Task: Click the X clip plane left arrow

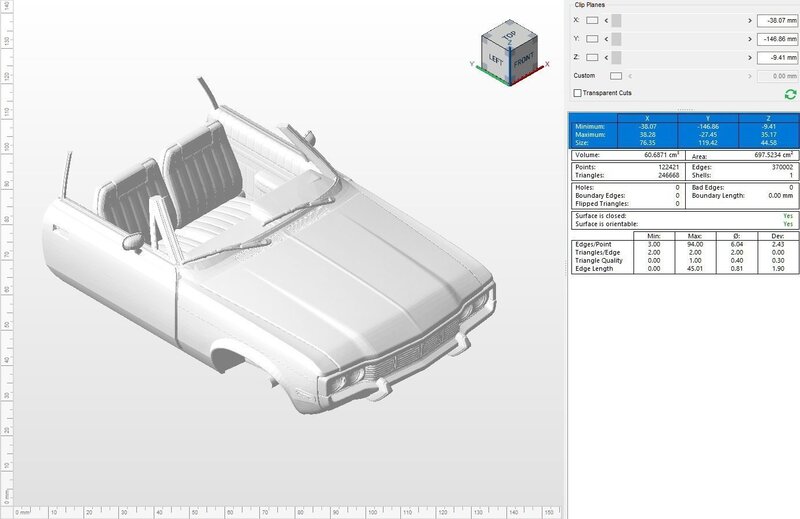Action: [608, 20]
